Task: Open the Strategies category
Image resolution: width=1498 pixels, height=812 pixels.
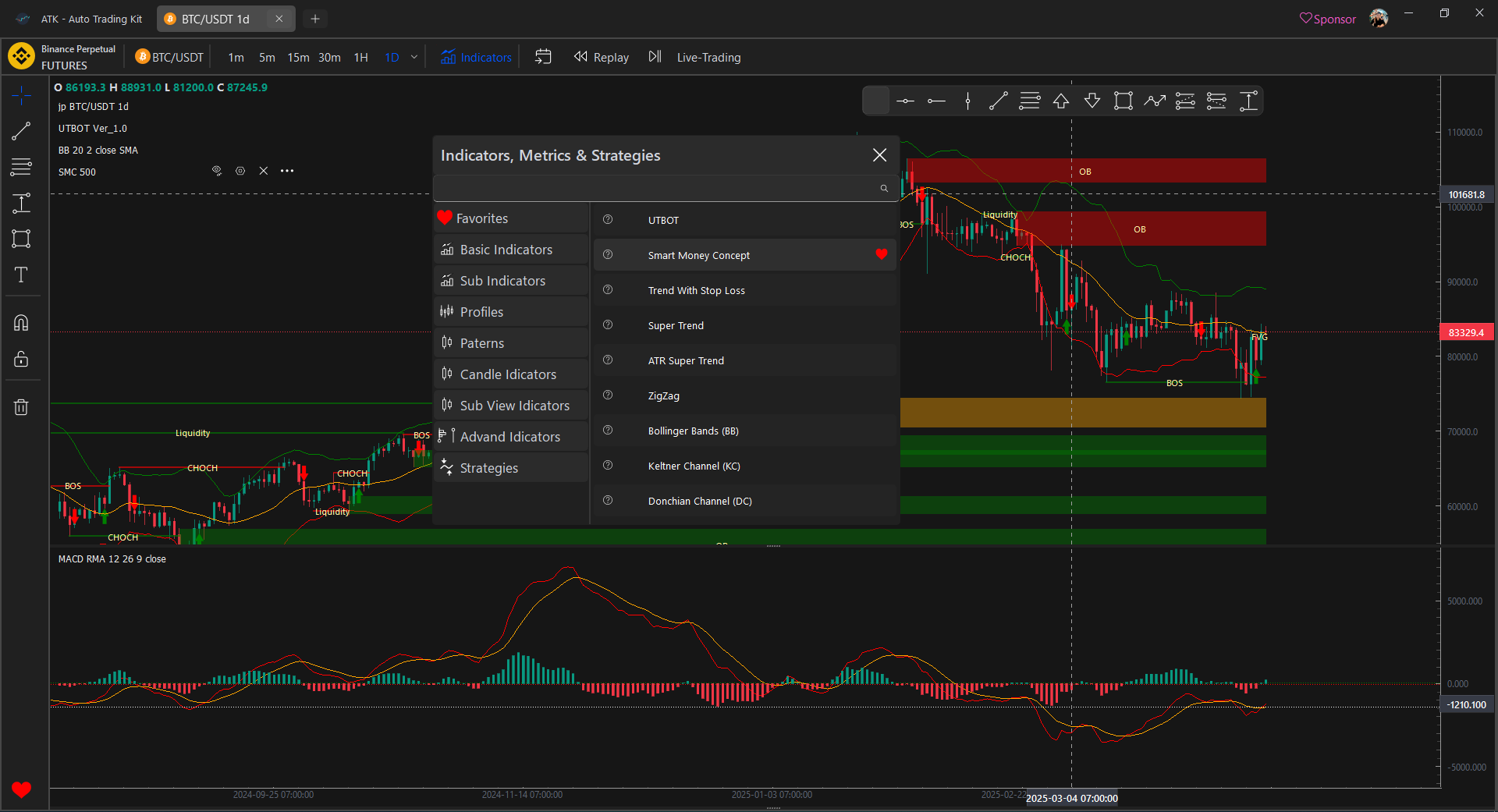Action: [511, 468]
